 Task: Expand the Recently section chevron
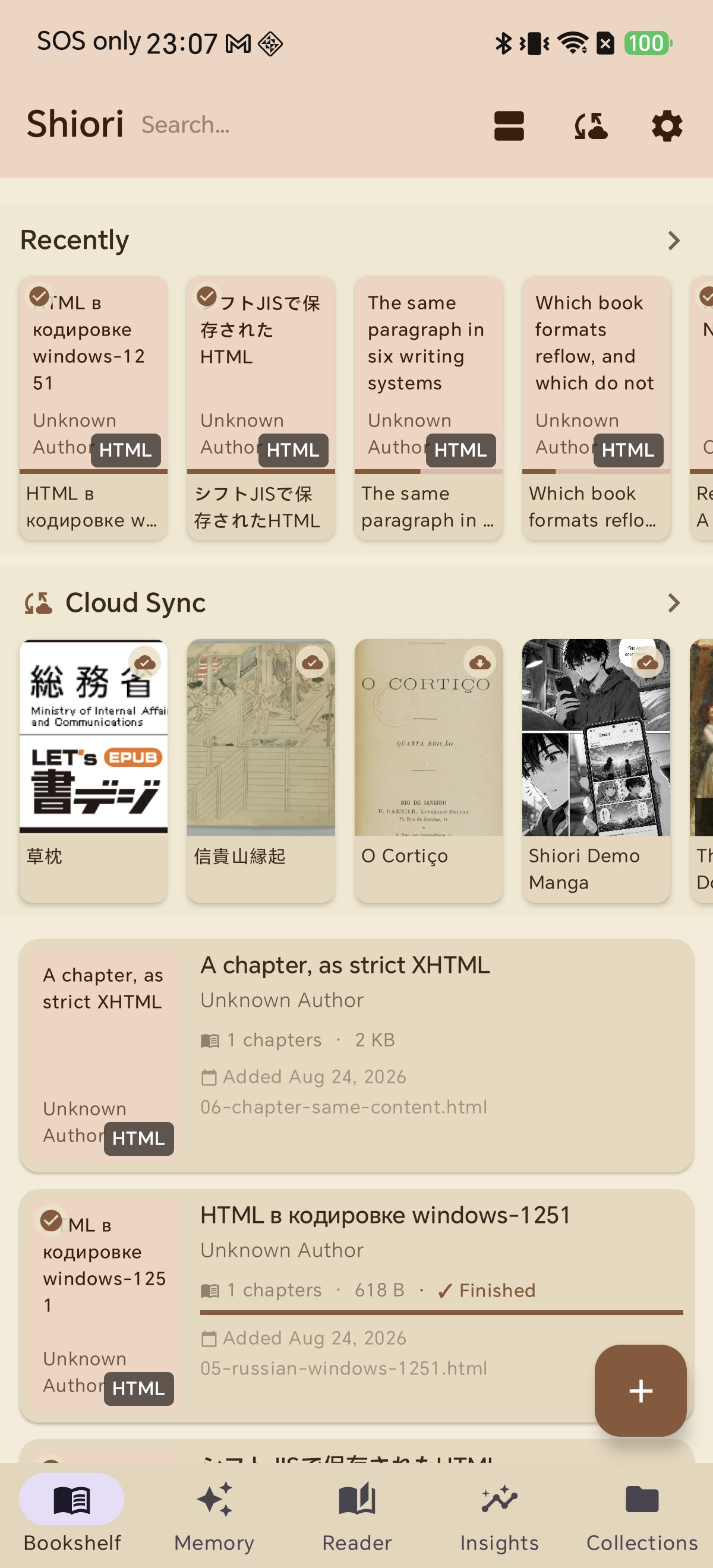click(x=673, y=241)
